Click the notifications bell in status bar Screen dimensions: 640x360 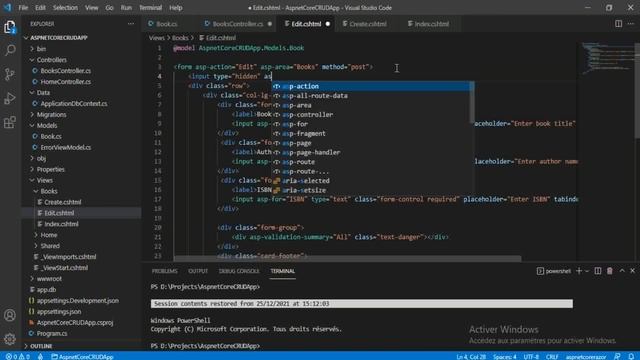[631, 356]
